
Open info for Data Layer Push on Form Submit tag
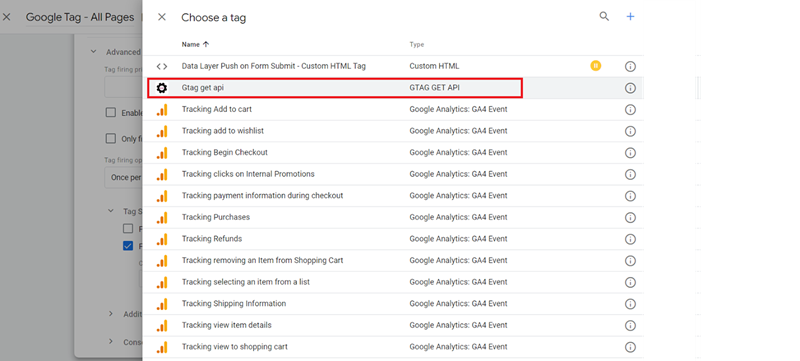tap(630, 66)
